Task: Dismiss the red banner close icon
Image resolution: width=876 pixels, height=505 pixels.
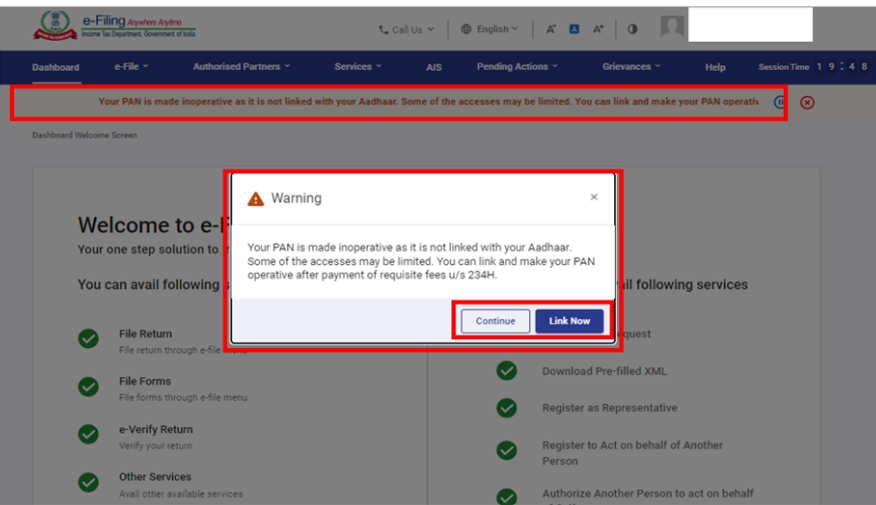Action: pos(807,102)
